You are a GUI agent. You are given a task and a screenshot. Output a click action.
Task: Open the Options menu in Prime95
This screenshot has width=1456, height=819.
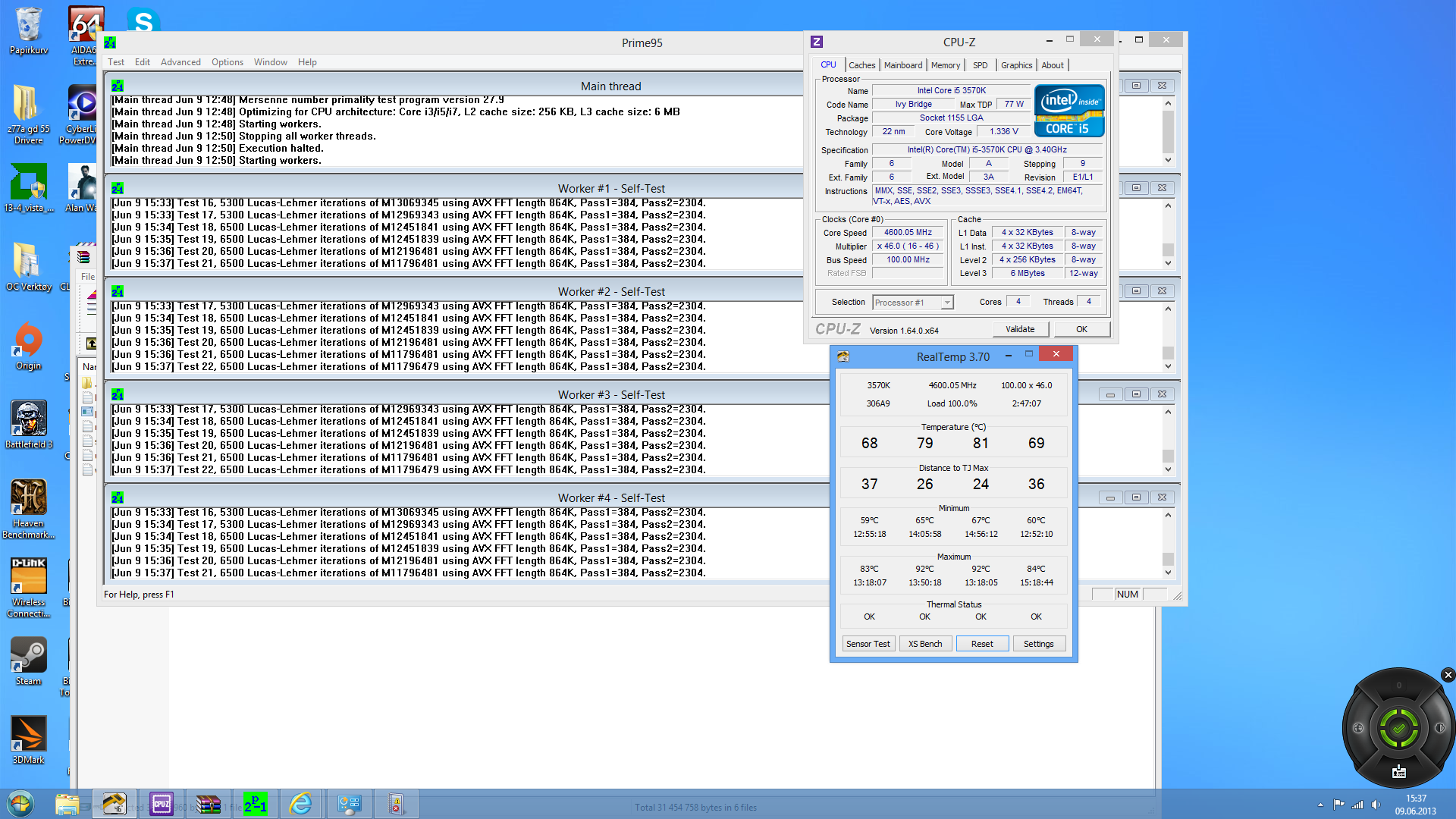pyautogui.click(x=227, y=62)
